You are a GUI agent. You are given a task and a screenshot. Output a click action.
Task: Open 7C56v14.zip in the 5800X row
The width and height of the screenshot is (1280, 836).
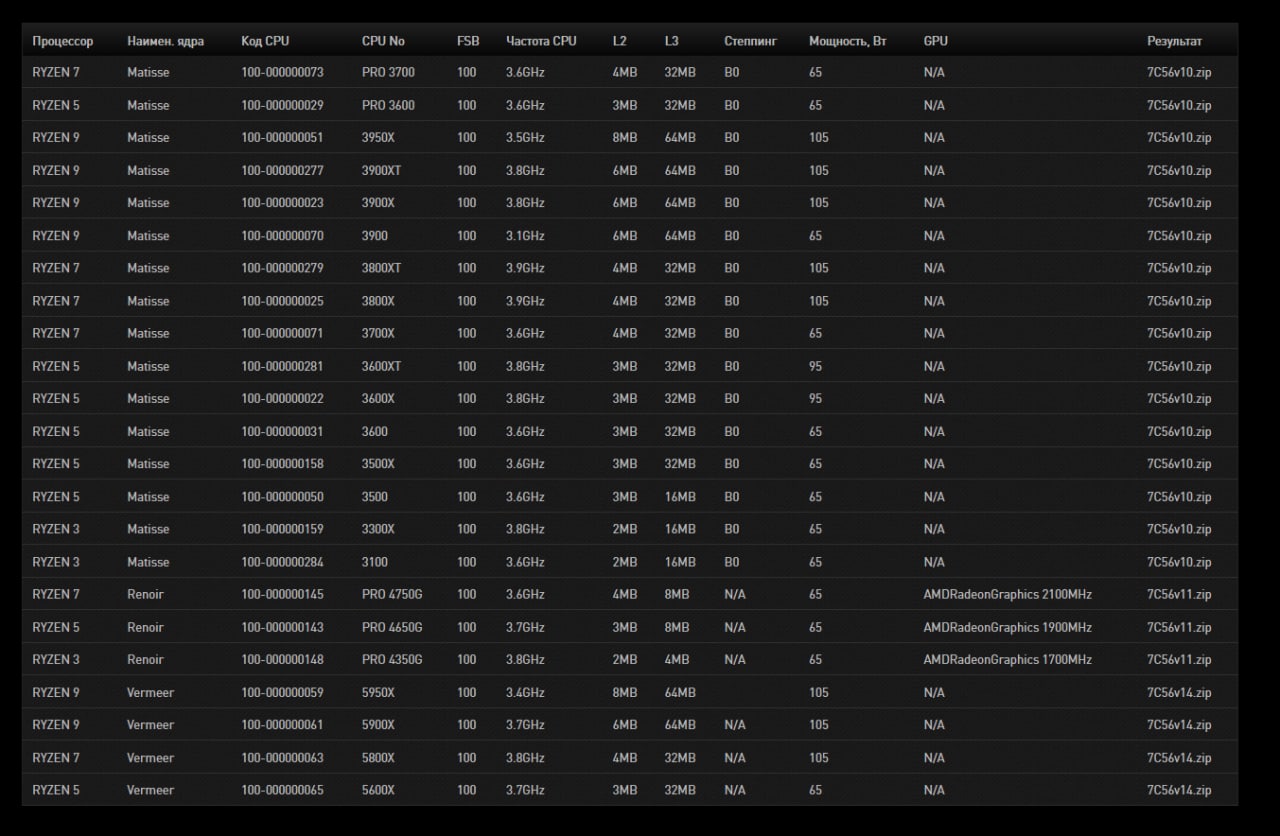tap(1179, 758)
